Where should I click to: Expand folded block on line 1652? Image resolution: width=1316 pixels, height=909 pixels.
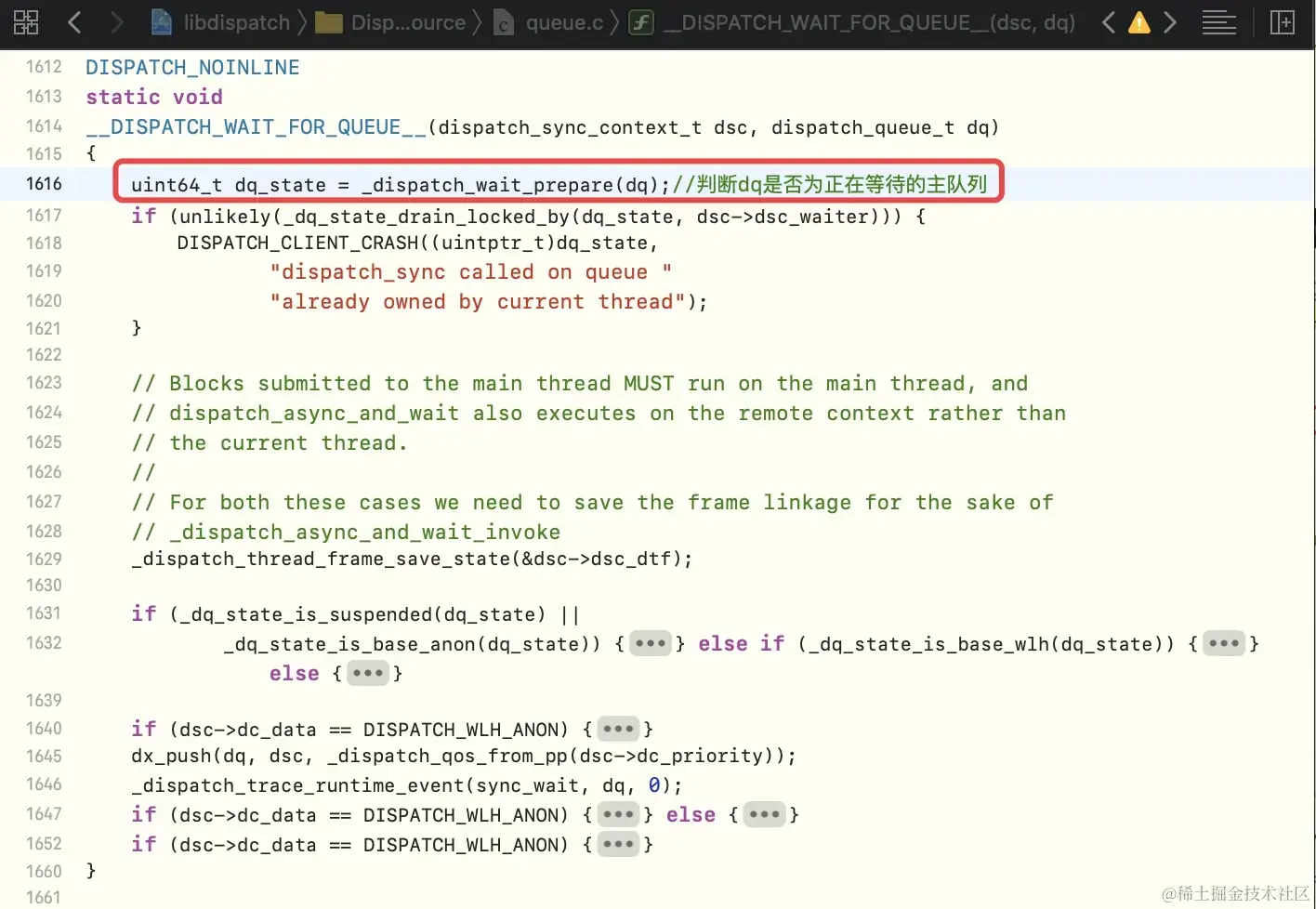coord(618,844)
